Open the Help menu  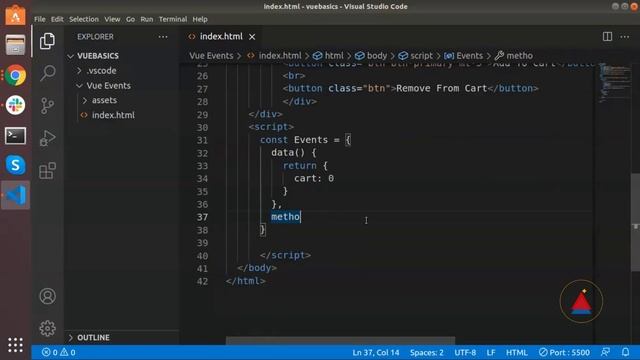tap(200, 19)
